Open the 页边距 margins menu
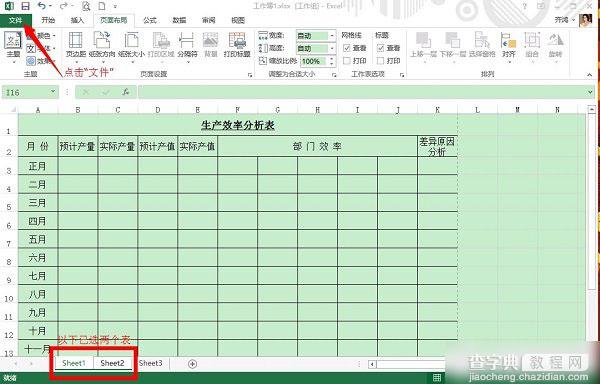The image size is (600, 384). (x=75, y=46)
